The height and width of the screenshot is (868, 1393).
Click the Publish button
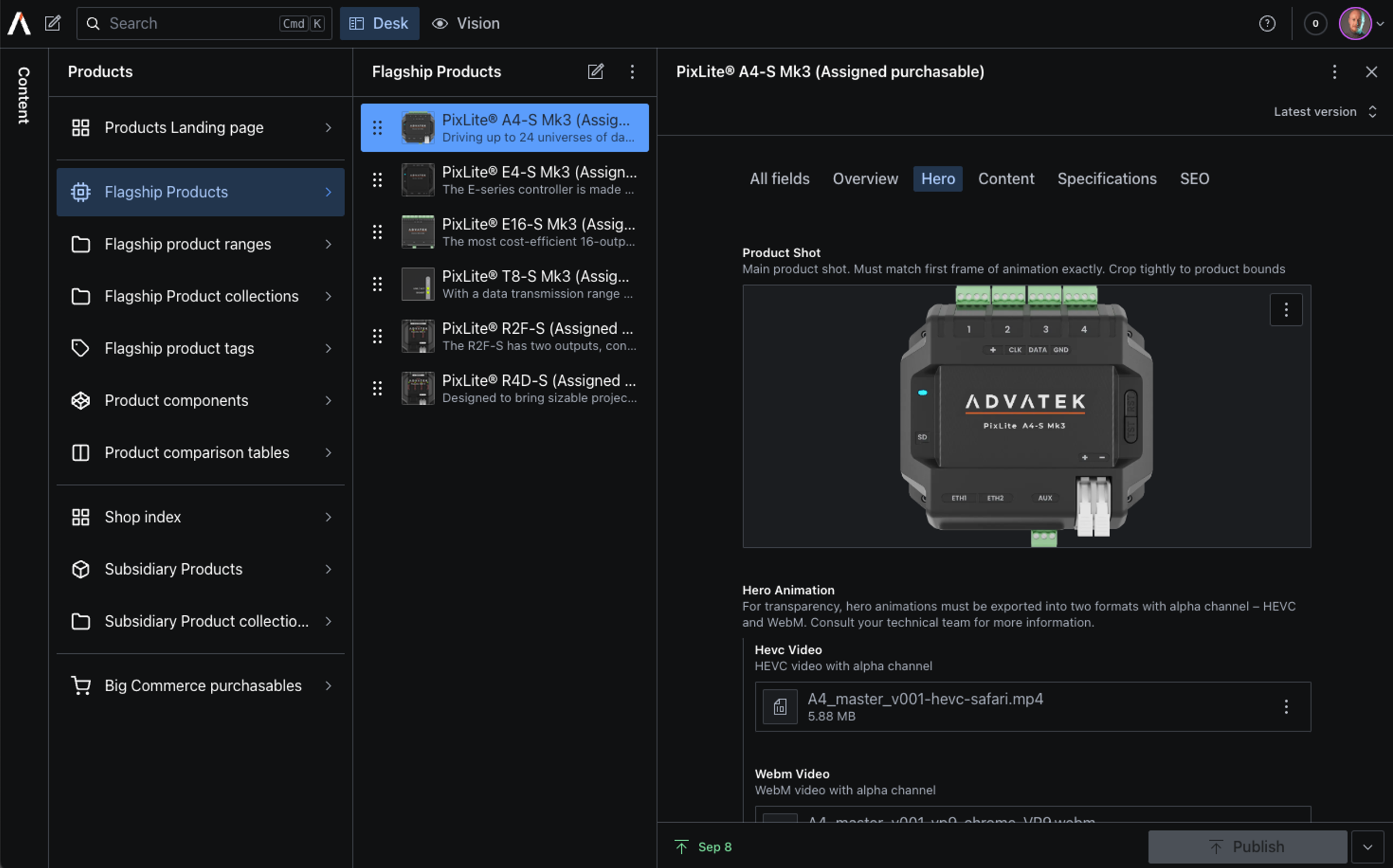1247,847
